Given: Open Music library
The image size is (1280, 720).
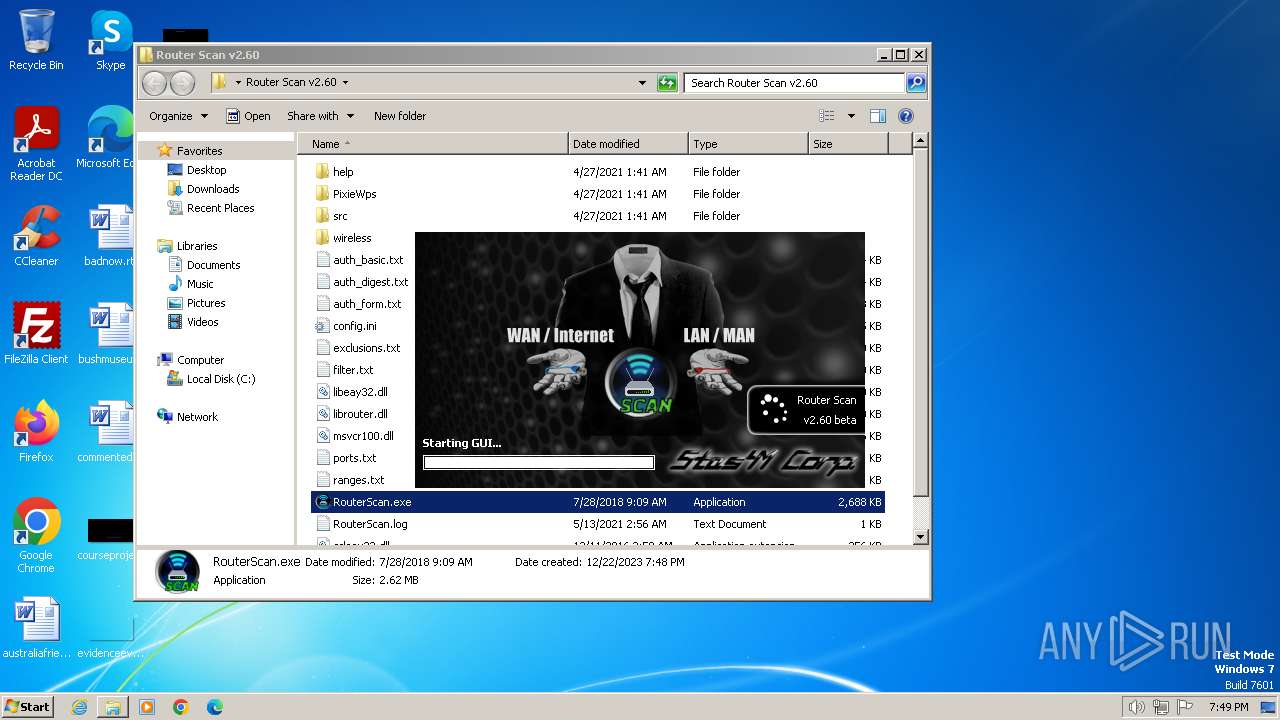Looking at the screenshot, I should [191, 284].
